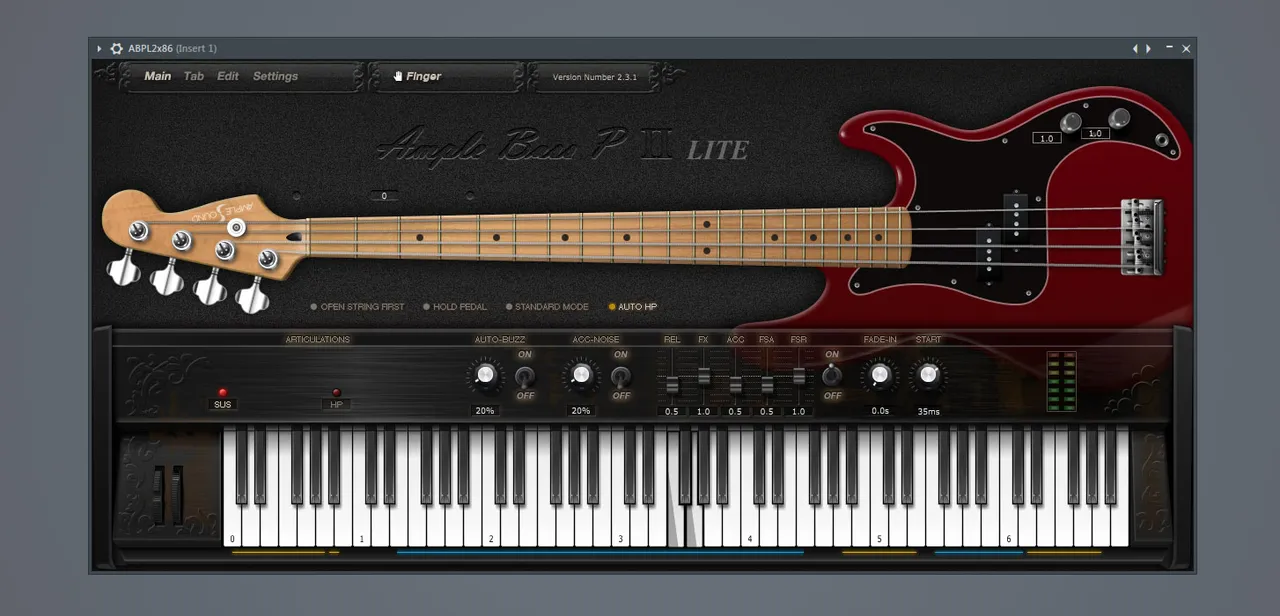Screen dimensions: 1280x616
Task: Click the right preset navigation arrow in the title bar
Action: click(1148, 48)
